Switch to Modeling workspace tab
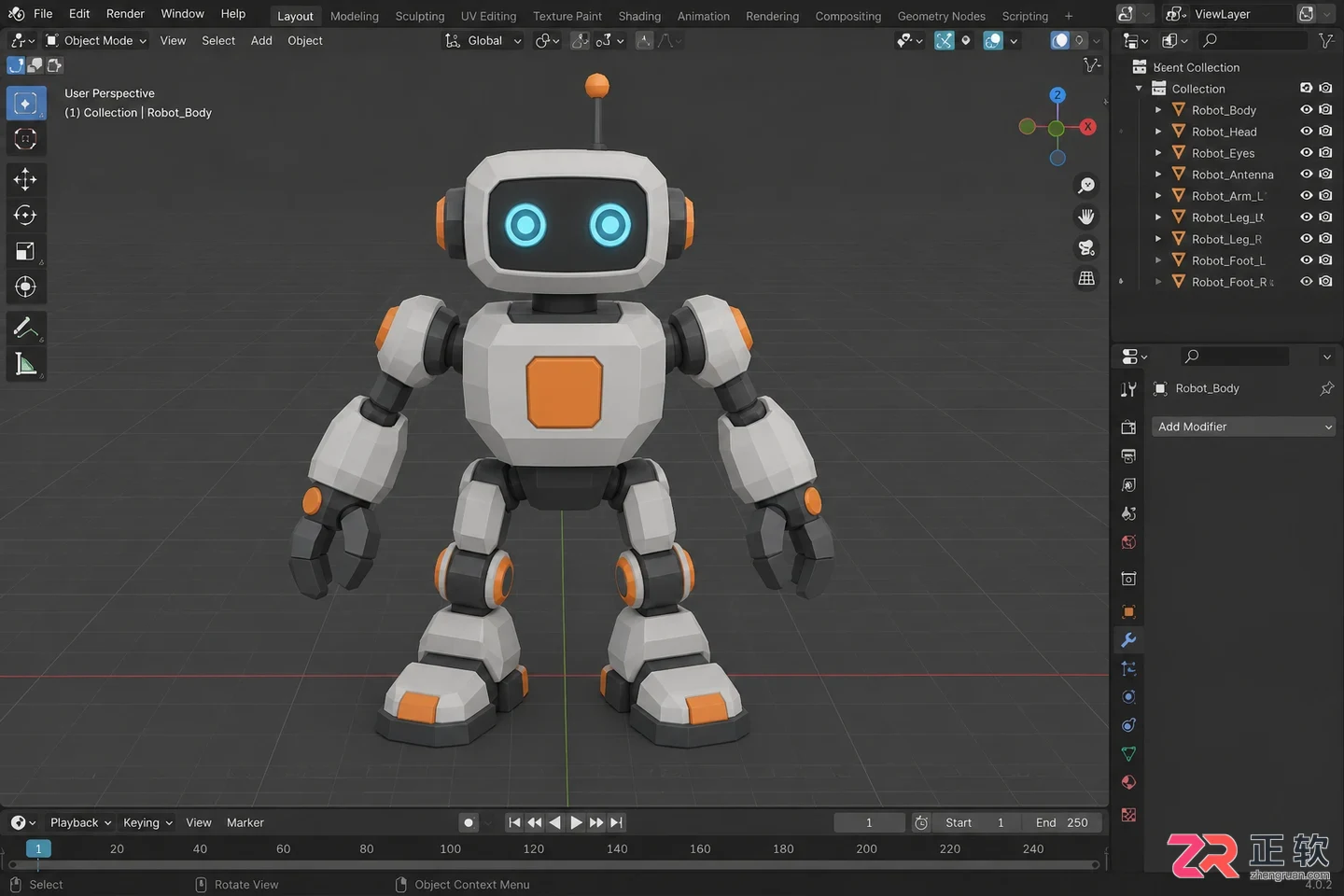Screen dimensions: 1344x896 click(x=355, y=16)
